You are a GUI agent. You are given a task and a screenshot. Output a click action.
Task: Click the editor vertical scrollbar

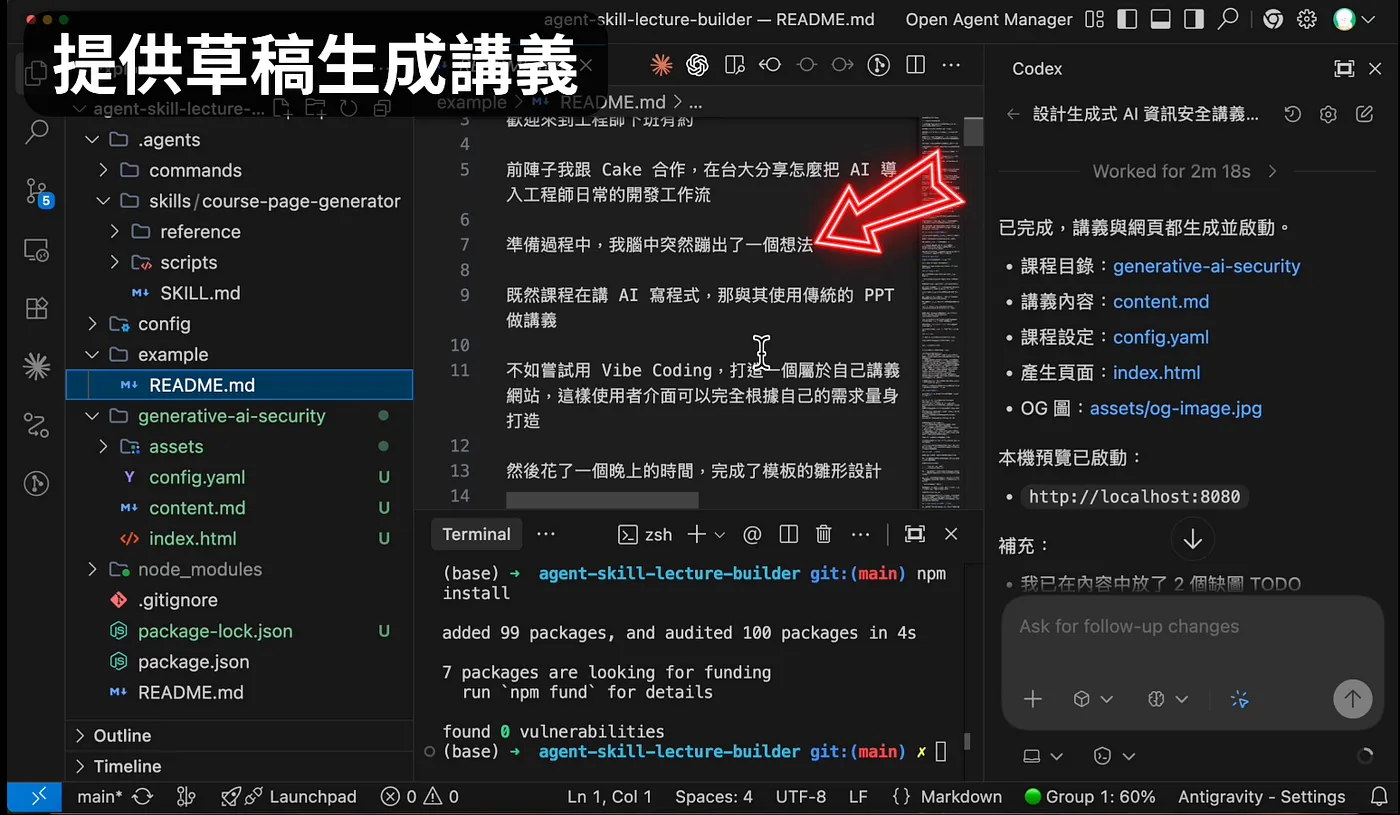tap(973, 133)
